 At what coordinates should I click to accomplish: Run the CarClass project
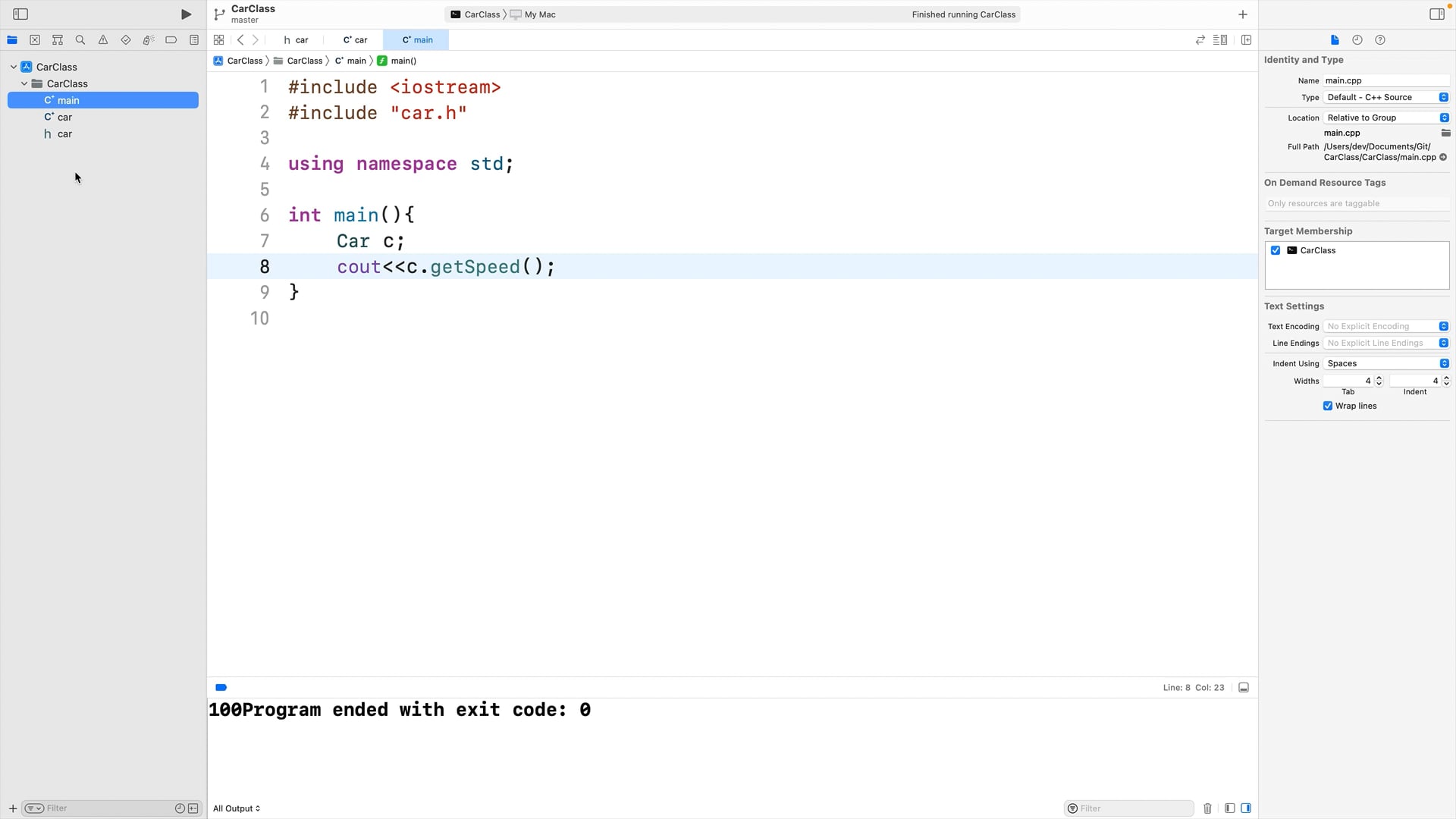coord(186,14)
